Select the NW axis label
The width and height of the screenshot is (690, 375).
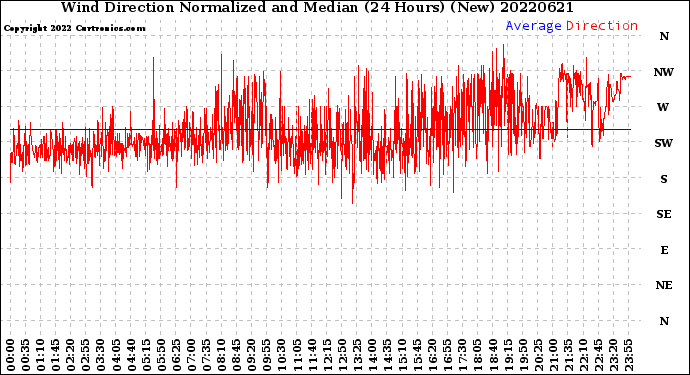click(x=664, y=72)
